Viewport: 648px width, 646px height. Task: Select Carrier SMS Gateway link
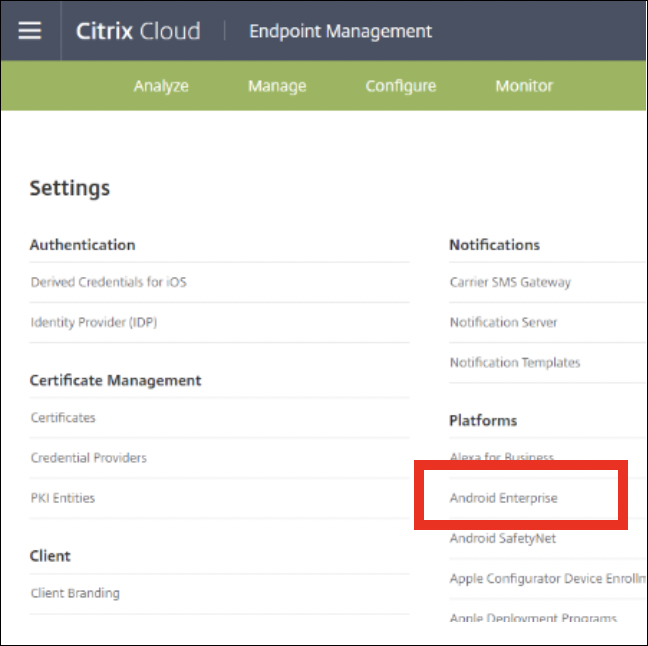click(x=510, y=282)
